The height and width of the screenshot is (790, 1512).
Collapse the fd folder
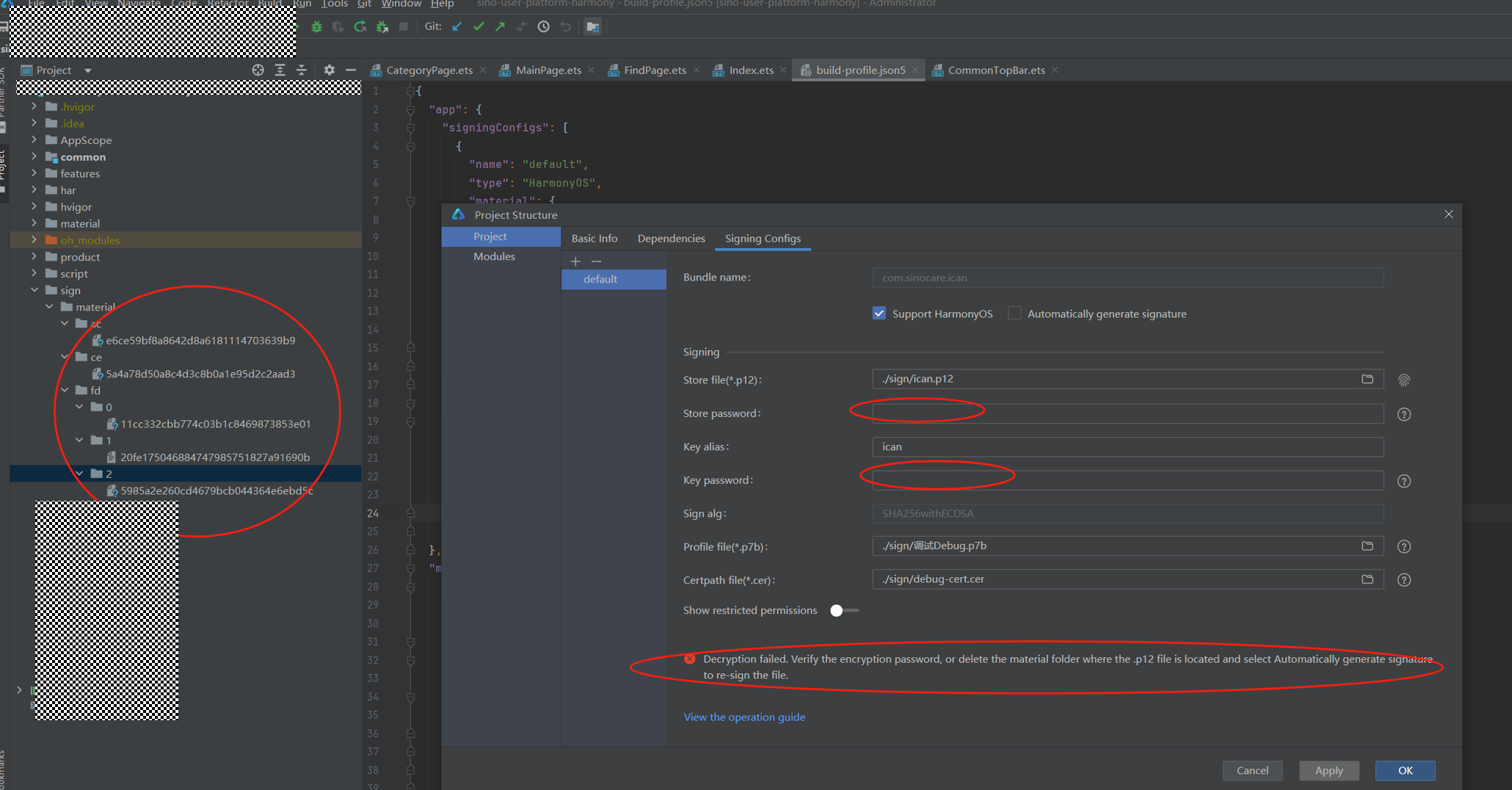(65, 390)
